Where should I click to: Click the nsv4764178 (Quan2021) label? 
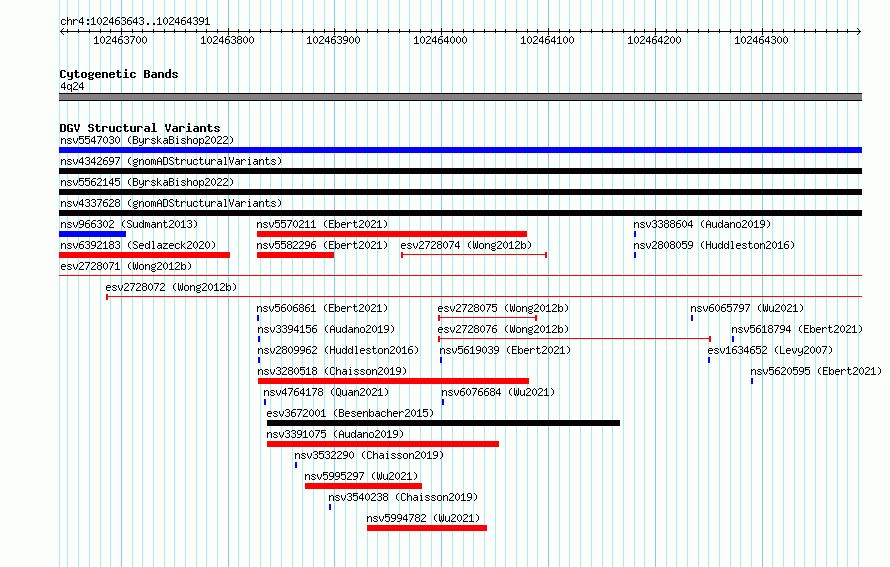pyautogui.click(x=326, y=392)
